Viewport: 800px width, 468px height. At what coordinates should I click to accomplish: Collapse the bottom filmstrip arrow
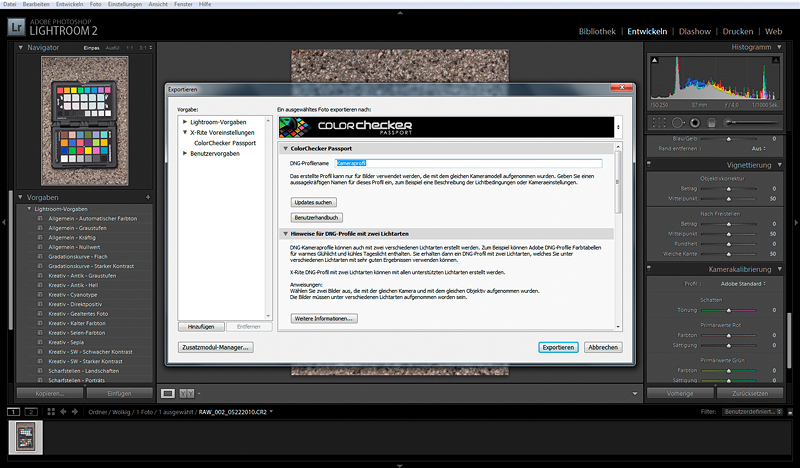coord(400,465)
